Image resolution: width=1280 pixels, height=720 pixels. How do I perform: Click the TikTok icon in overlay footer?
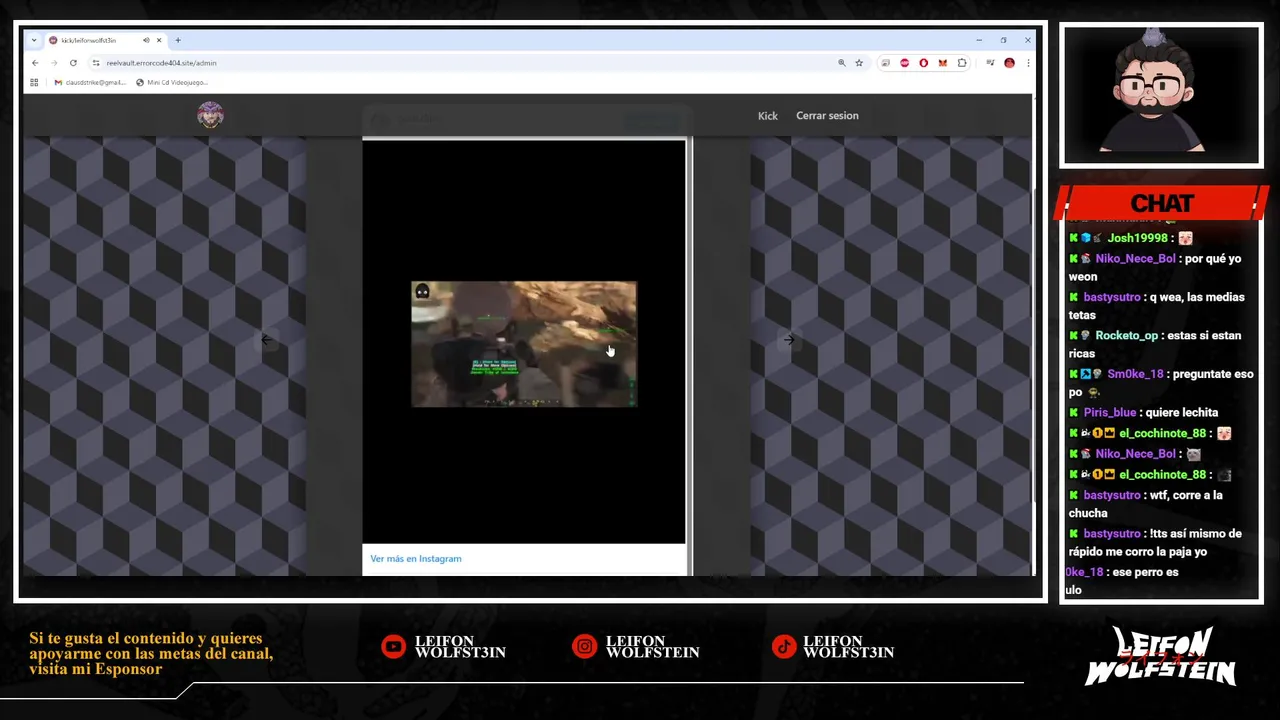pyautogui.click(x=784, y=647)
